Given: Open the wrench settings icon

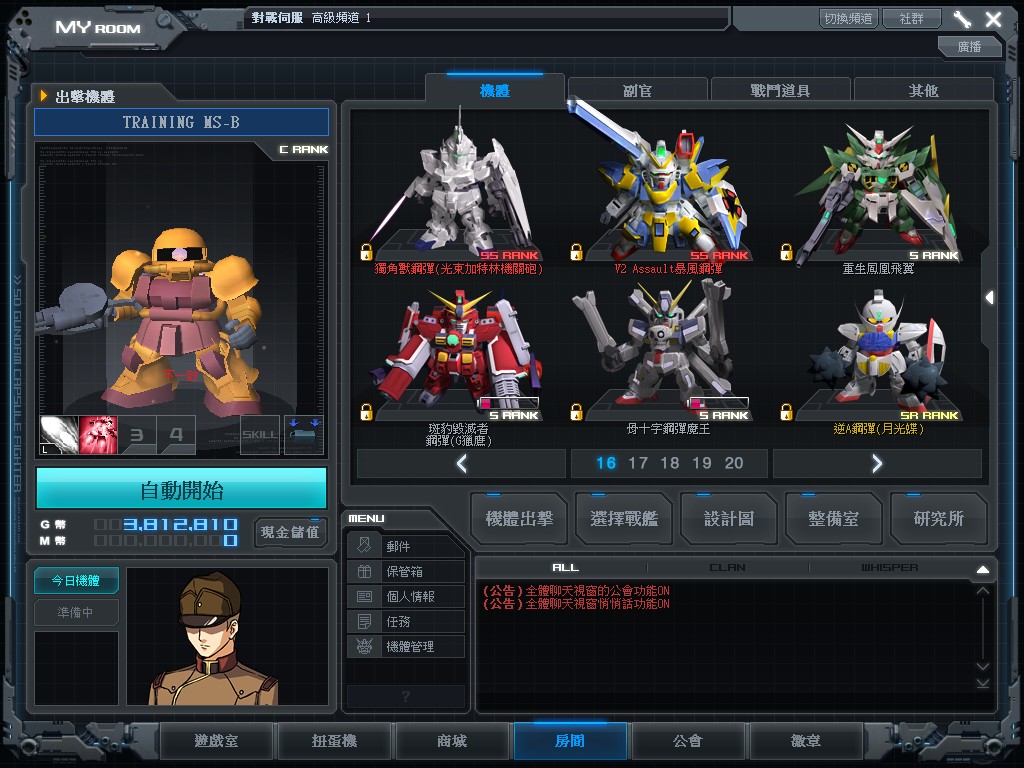Looking at the screenshot, I should coord(962,19).
